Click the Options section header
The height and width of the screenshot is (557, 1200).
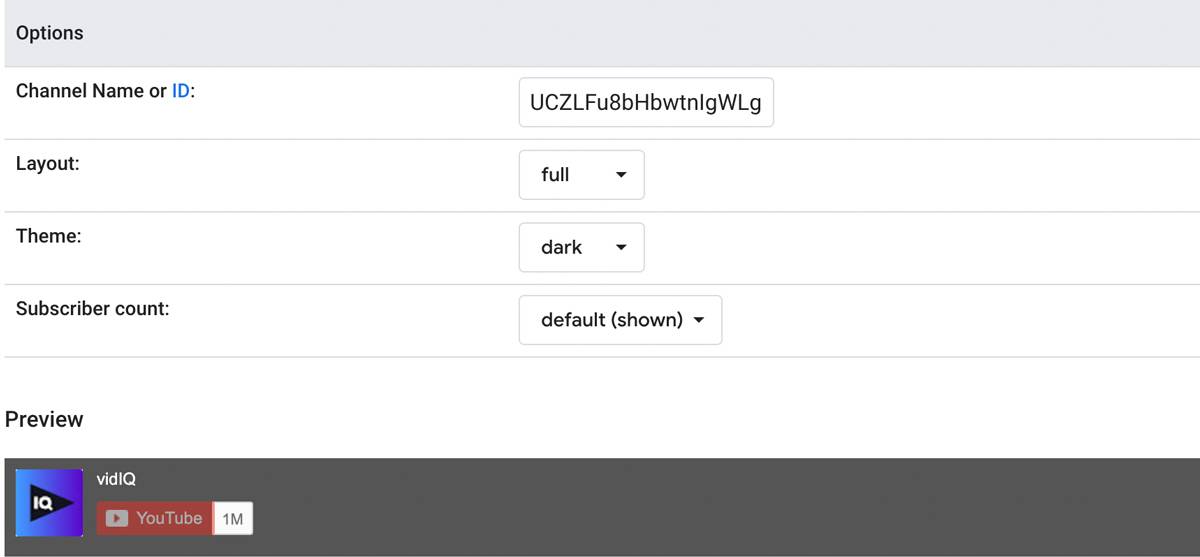(x=50, y=33)
